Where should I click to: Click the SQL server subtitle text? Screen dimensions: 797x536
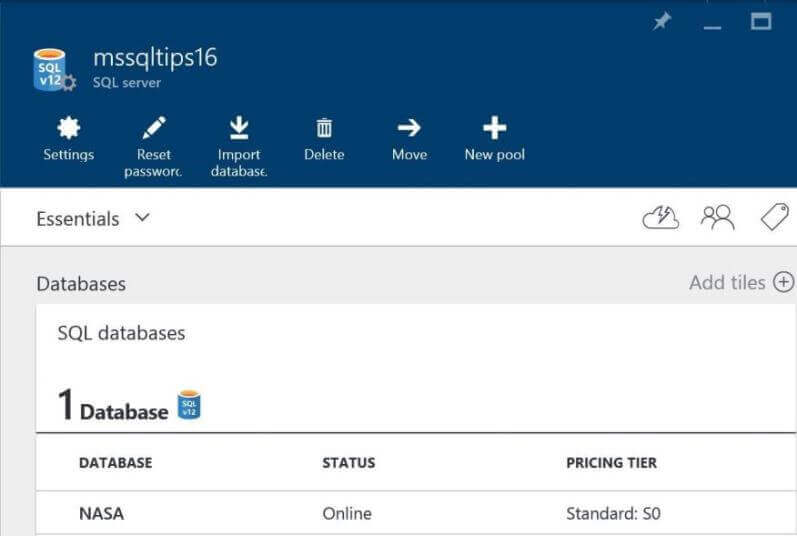(x=127, y=82)
